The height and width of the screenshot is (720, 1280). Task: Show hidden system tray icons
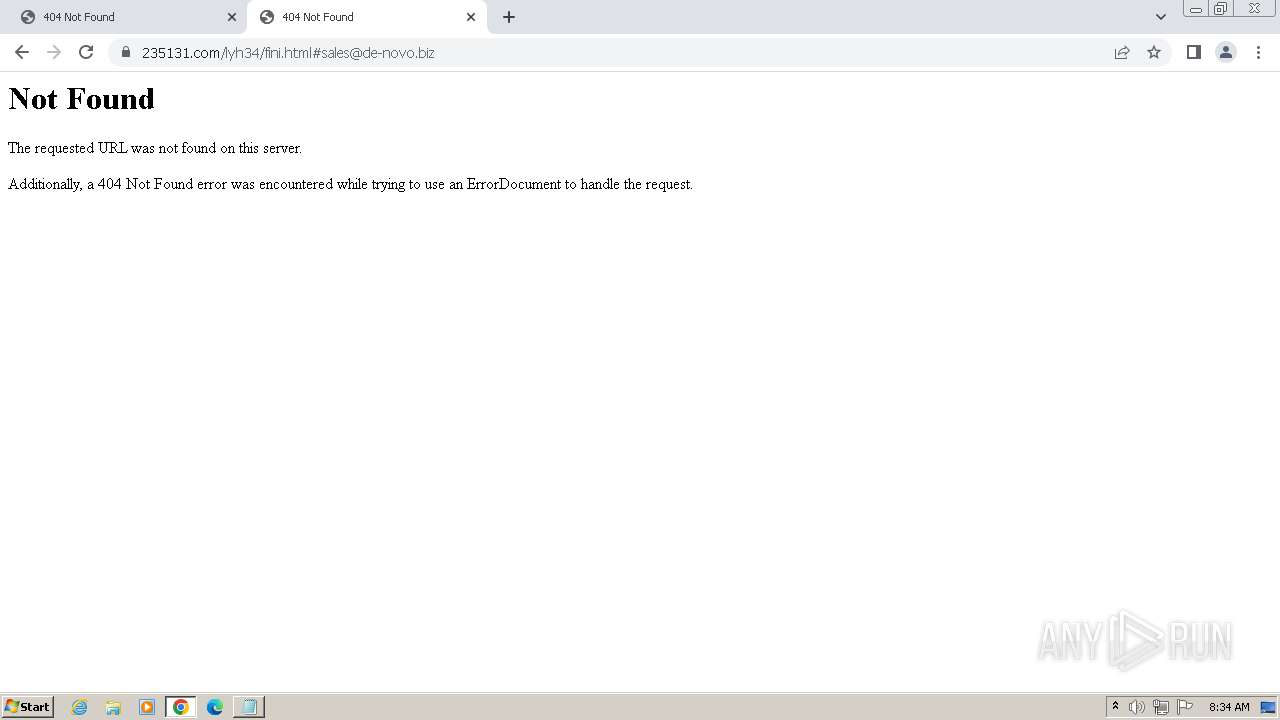pyautogui.click(x=1116, y=707)
